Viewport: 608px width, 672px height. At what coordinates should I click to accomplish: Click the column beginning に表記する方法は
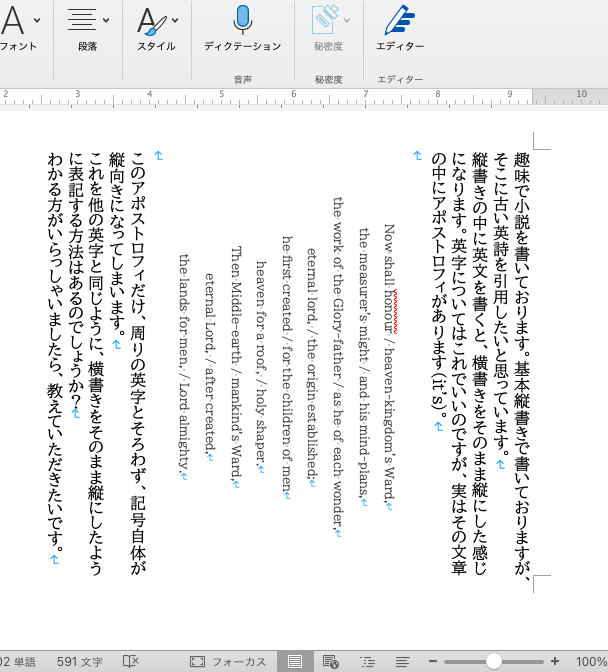tap(75, 282)
